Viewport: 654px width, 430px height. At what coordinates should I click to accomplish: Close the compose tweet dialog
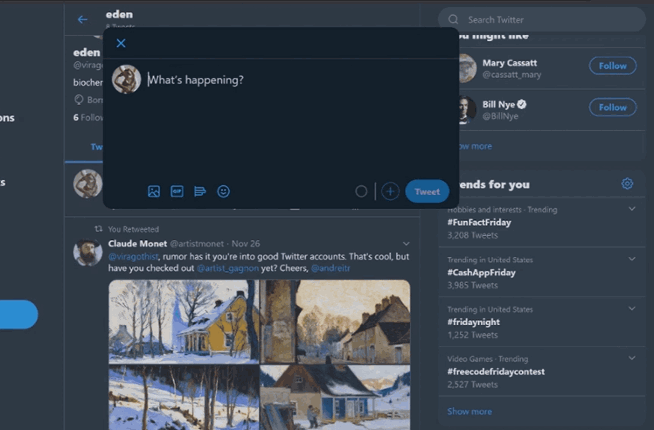(121, 43)
